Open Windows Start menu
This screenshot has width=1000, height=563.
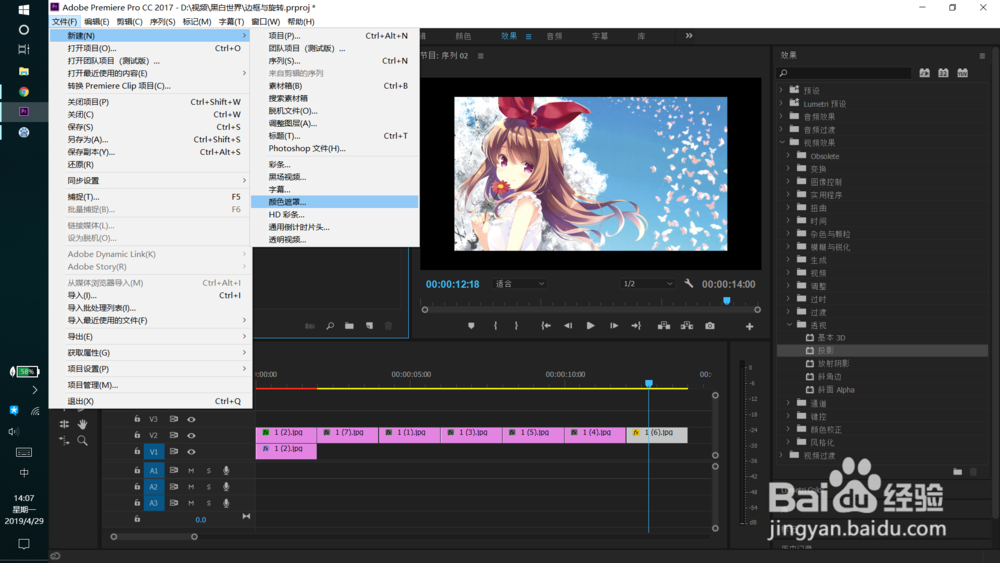click(24, 10)
